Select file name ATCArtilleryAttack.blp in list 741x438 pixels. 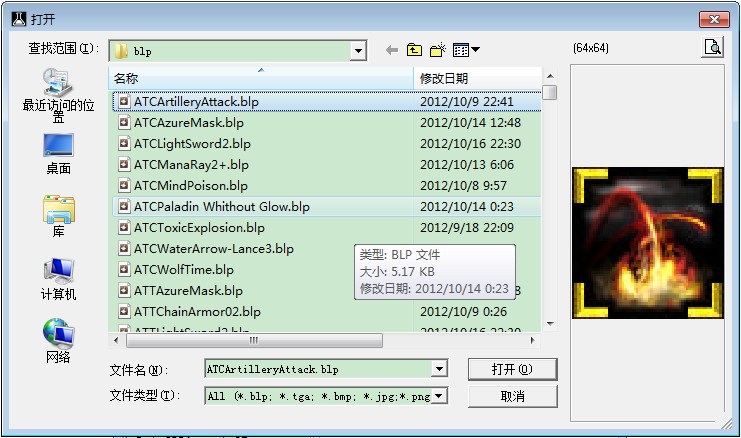(196, 102)
